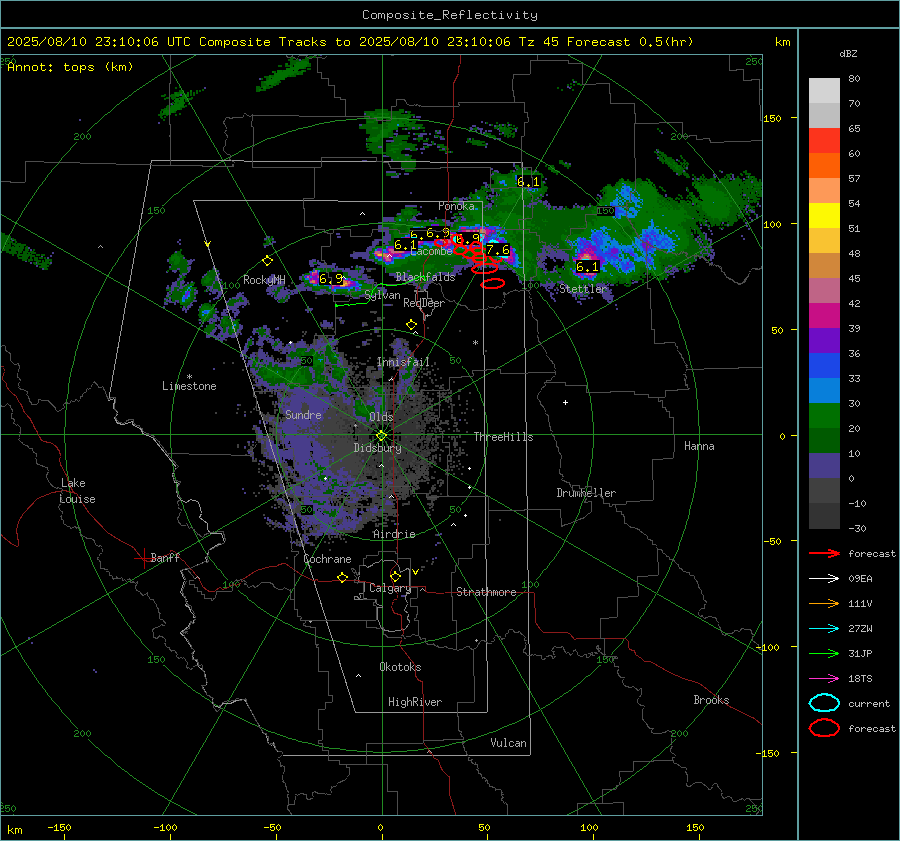Click the red swatch between 65 and 60 dBZ
This screenshot has height=841, width=900.
pyautogui.click(x=824, y=141)
